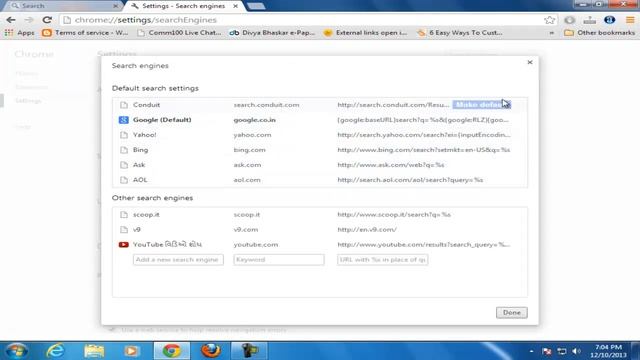Reload the page with the refresh icon
The height and width of the screenshot is (360, 640).
47,20
